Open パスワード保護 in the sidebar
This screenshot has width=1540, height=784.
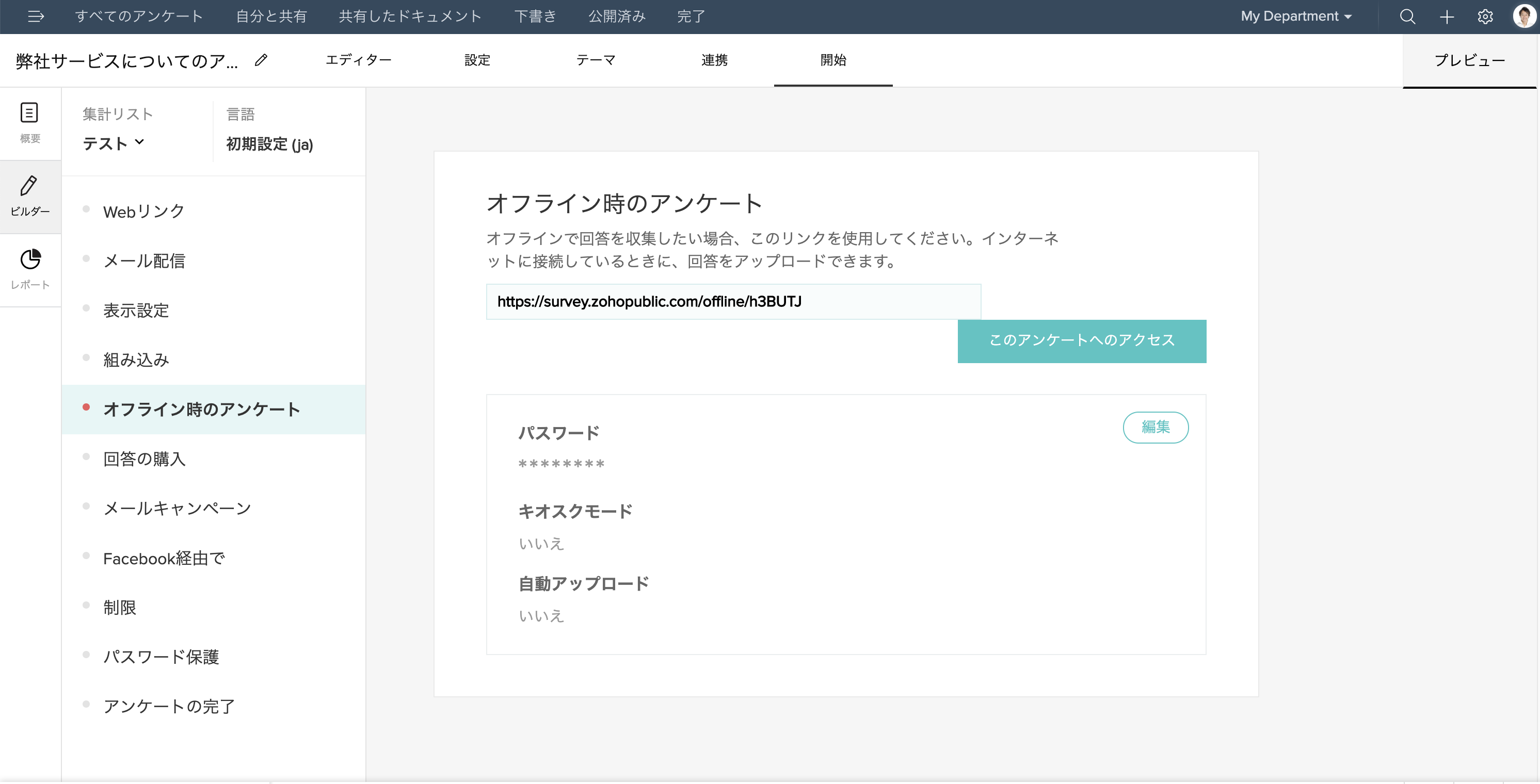tap(161, 657)
